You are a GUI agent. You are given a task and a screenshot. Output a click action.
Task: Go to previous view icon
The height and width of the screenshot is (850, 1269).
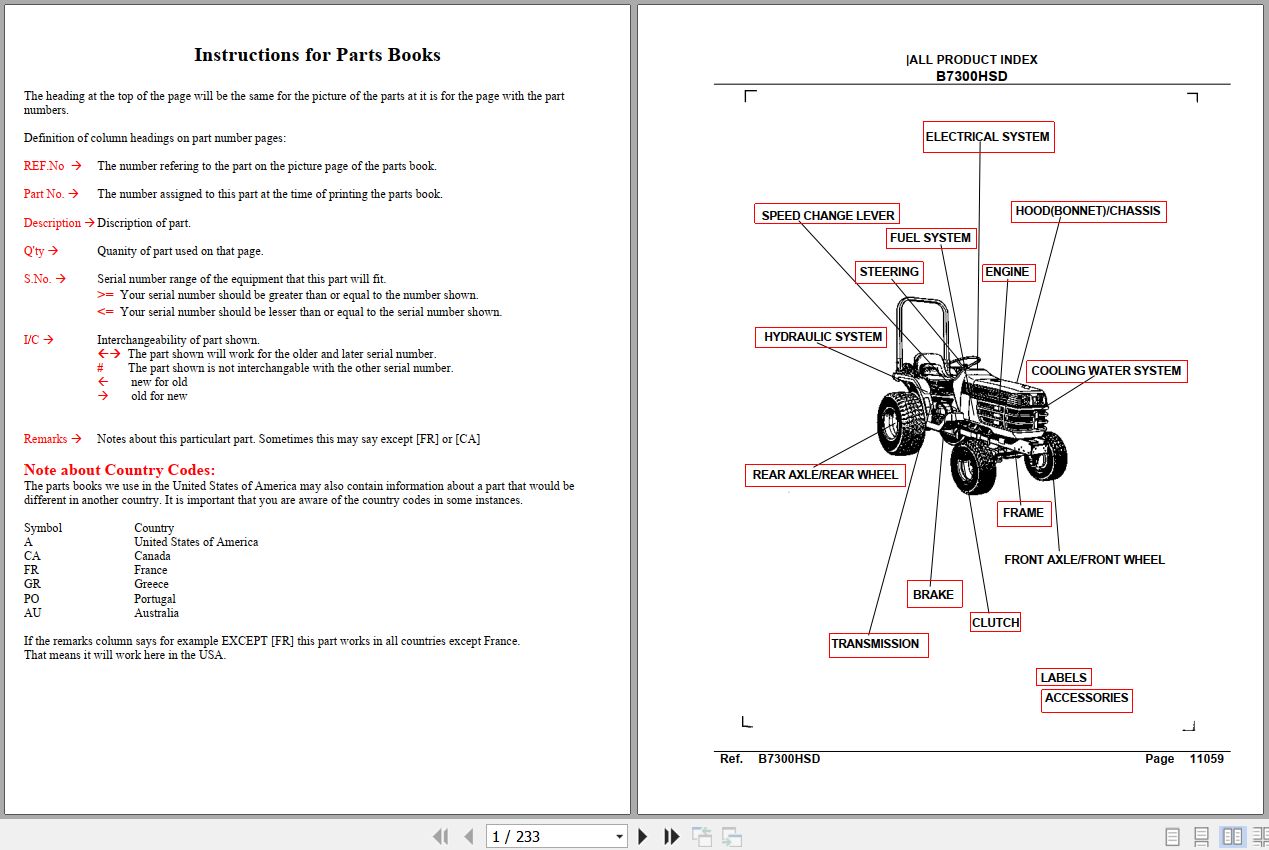(702, 837)
